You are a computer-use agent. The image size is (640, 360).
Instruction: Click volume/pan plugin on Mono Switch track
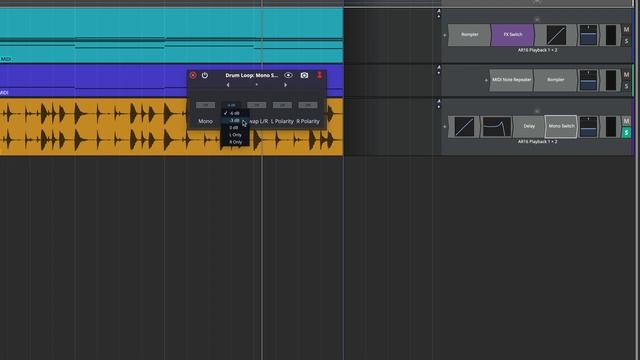click(x=588, y=127)
